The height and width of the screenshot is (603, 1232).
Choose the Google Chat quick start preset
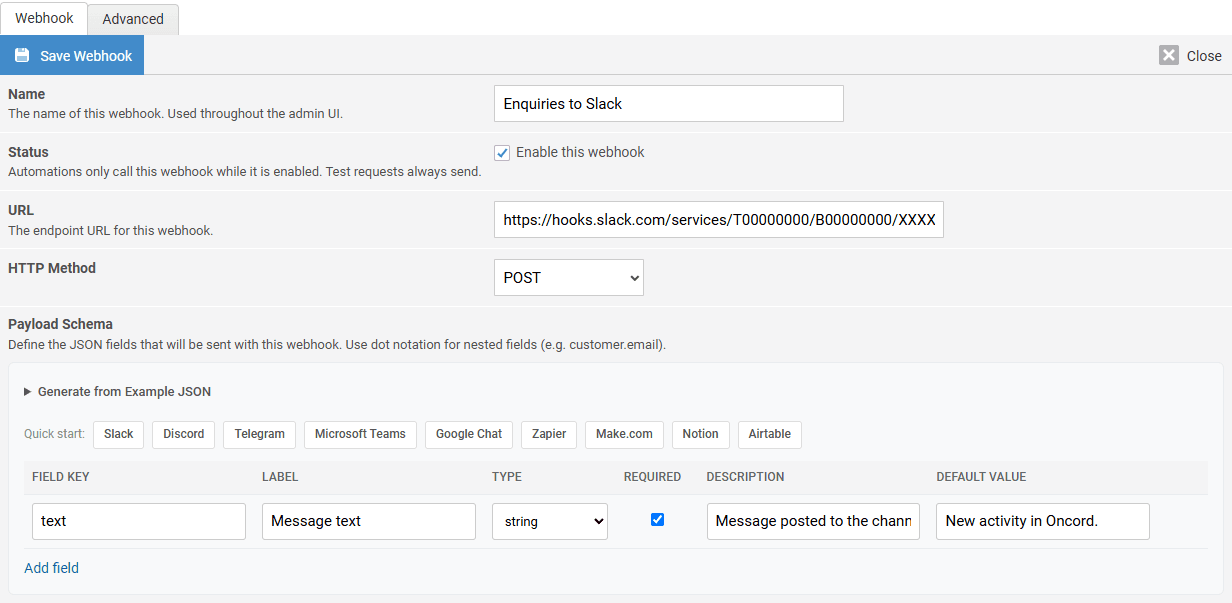[469, 434]
